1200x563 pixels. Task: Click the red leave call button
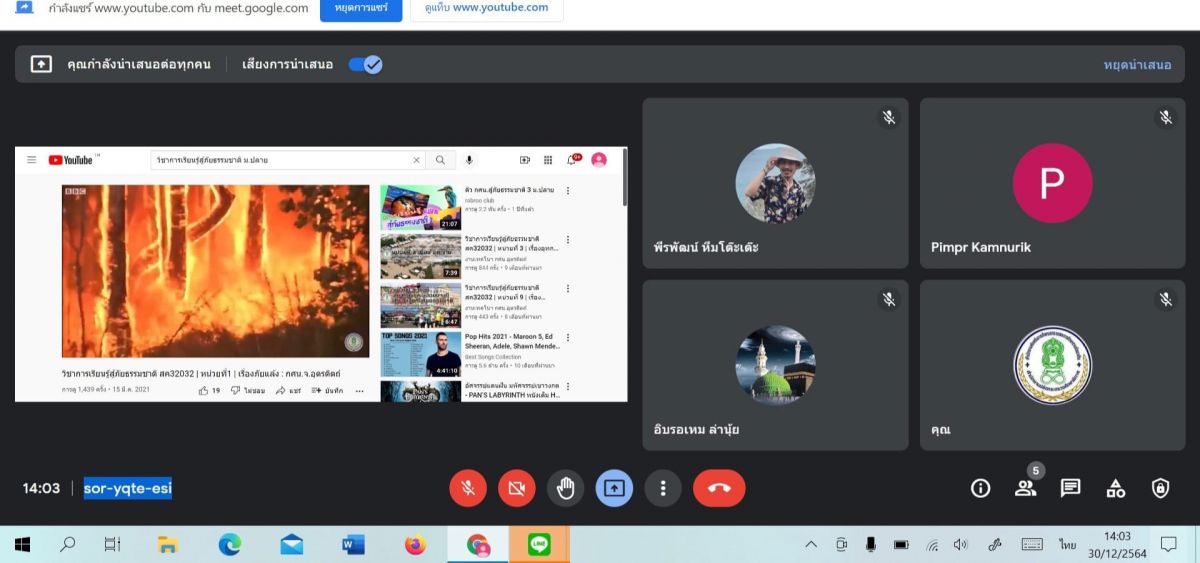(719, 488)
